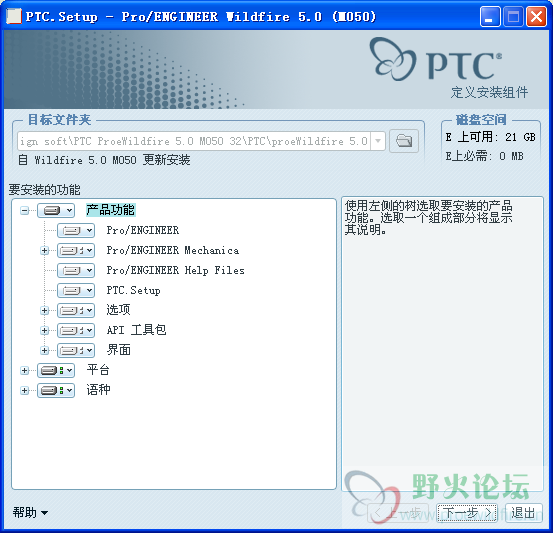Select the 语种 tree label
Viewport: 553px width, 533px height.
(x=98, y=390)
